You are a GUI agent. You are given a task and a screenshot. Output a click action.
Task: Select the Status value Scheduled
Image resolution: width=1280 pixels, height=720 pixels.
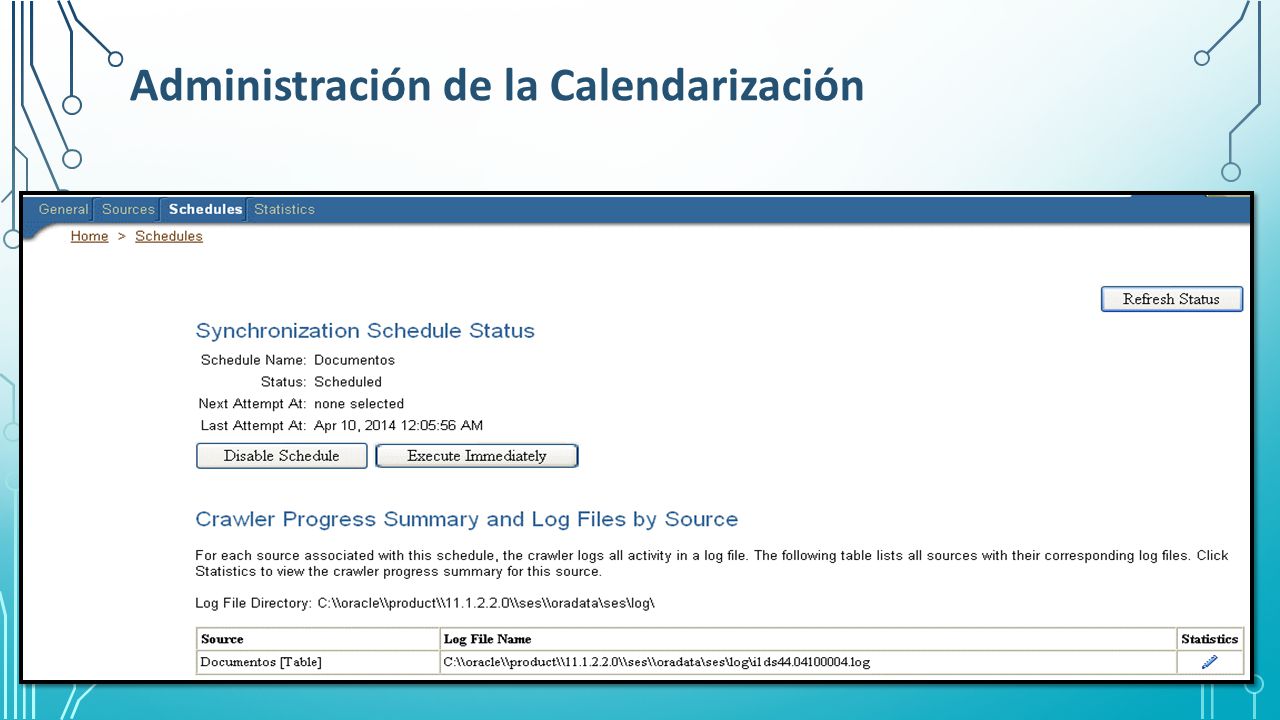348,382
